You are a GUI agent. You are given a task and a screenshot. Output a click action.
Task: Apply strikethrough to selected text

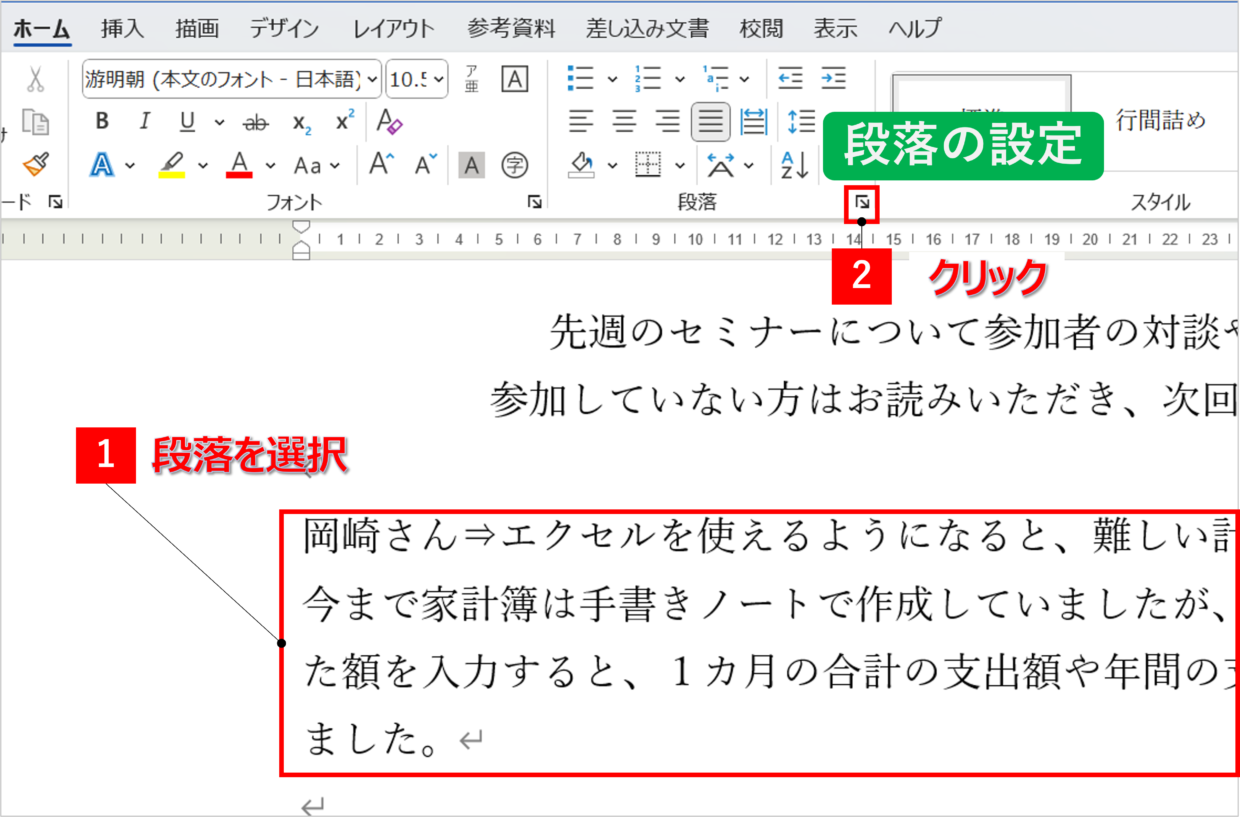click(x=257, y=122)
